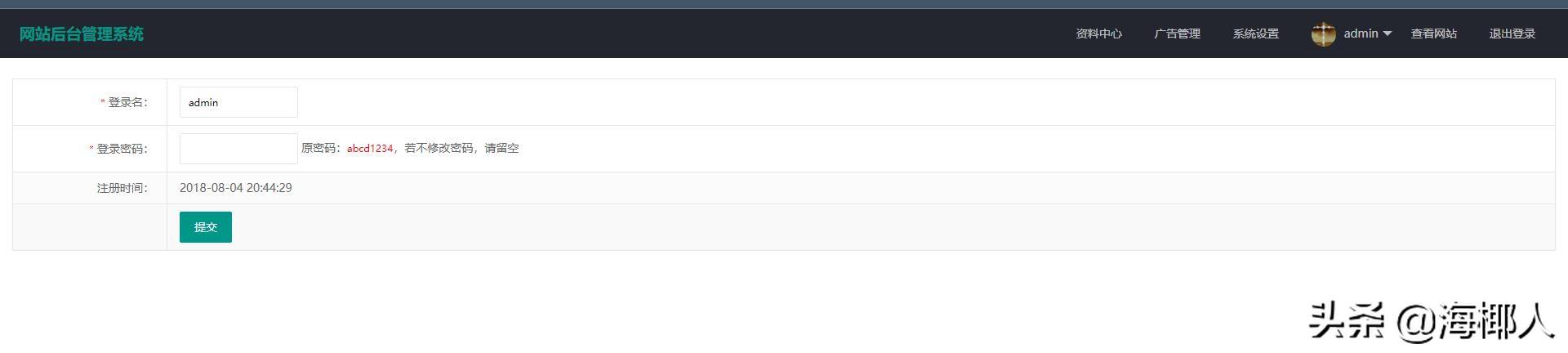Viewport: 1568px width, 353px height.
Task: Click the 若不修改密码,请留空 hint text
Action: pyautogui.click(x=461, y=149)
